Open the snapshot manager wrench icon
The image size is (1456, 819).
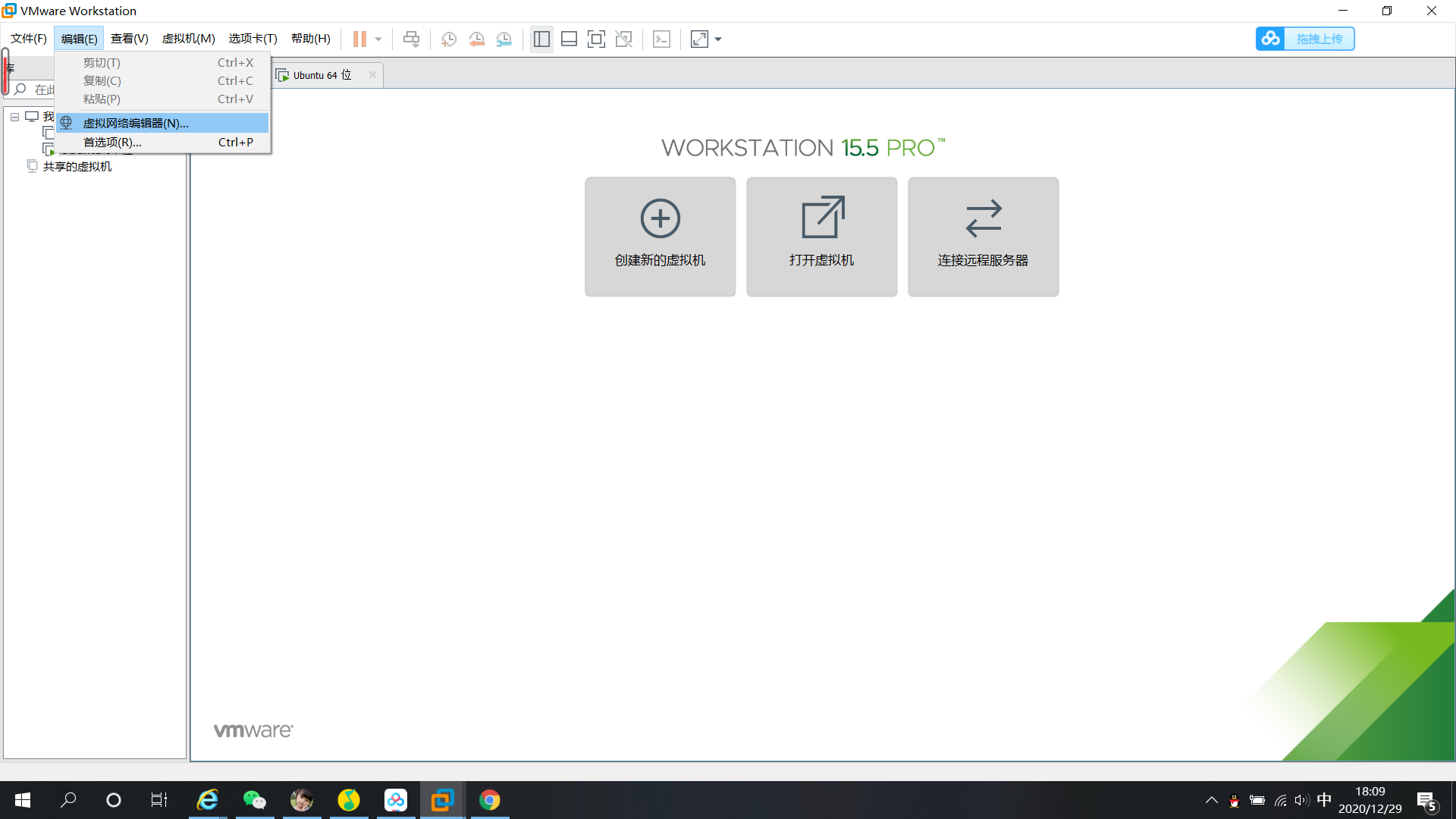(504, 39)
